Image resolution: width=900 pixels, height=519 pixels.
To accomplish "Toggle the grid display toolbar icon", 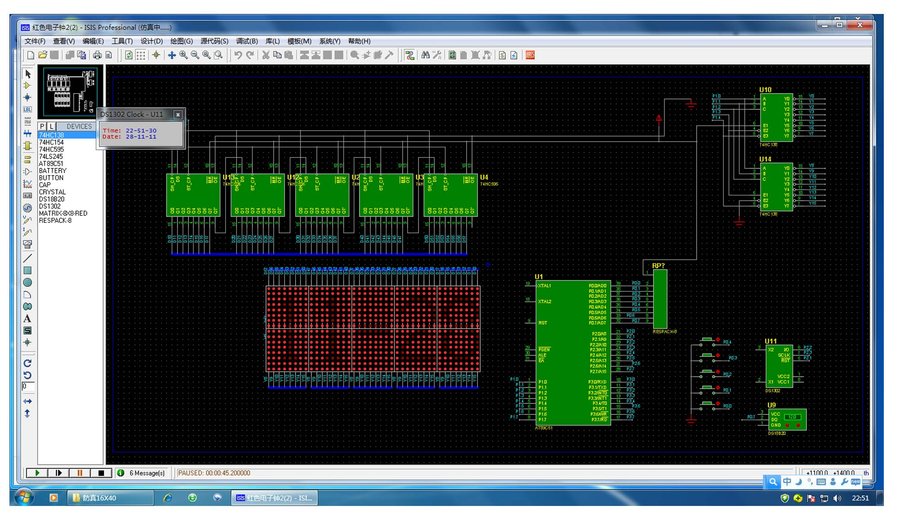I will (x=141, y=55).
